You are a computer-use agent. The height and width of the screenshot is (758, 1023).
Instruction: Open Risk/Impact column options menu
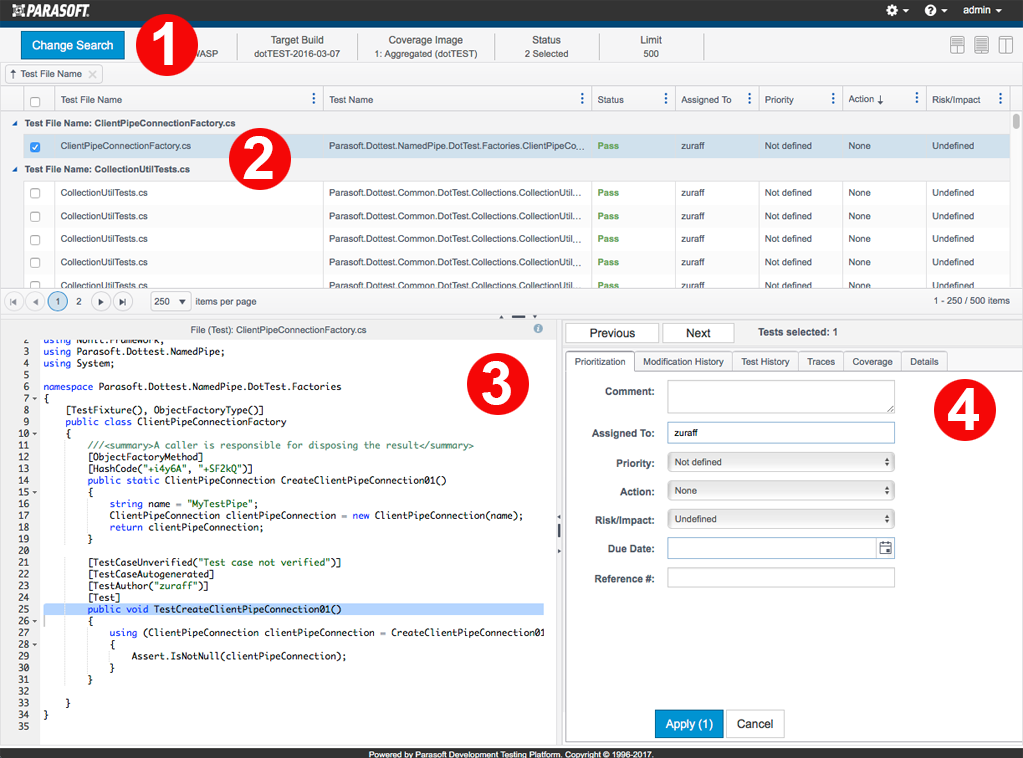[x=1000, y=99]
